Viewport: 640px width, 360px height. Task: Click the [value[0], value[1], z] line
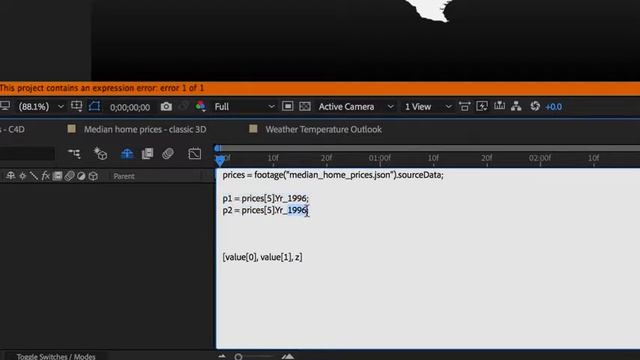[x=262, y=257]
